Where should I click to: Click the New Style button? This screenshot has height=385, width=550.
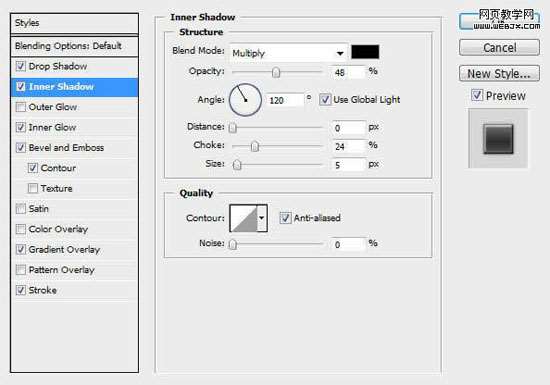coord(499,74)
